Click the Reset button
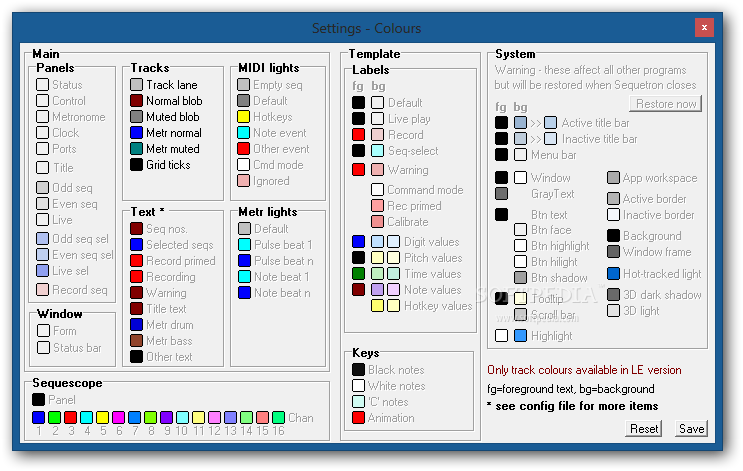Viewport: 743px width, 471px height. (x=643, y=429)
